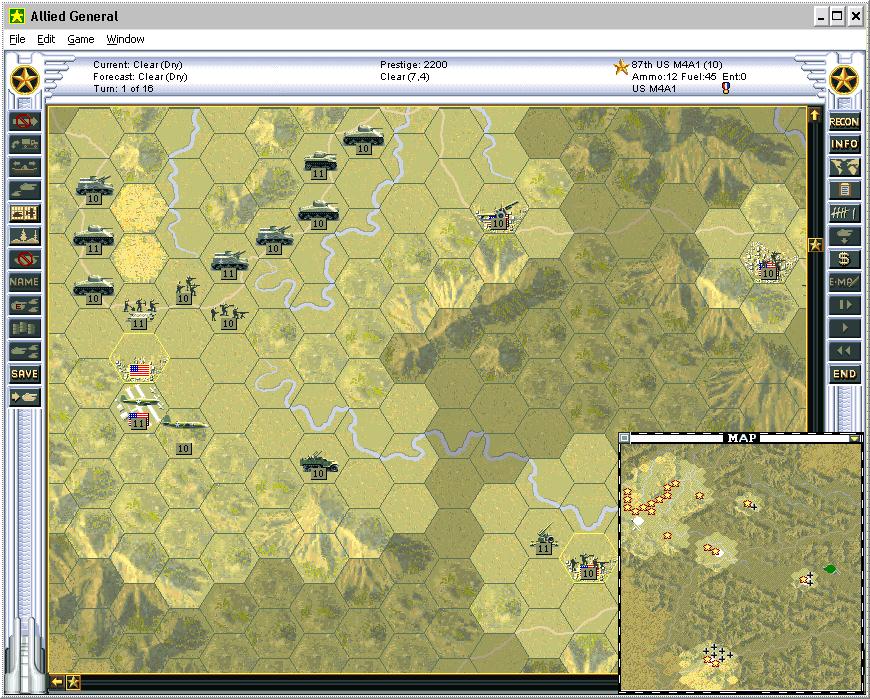870x699 pixels.
Task: Toggle the terrain view icon with tree
Action: tap(24, 236)
